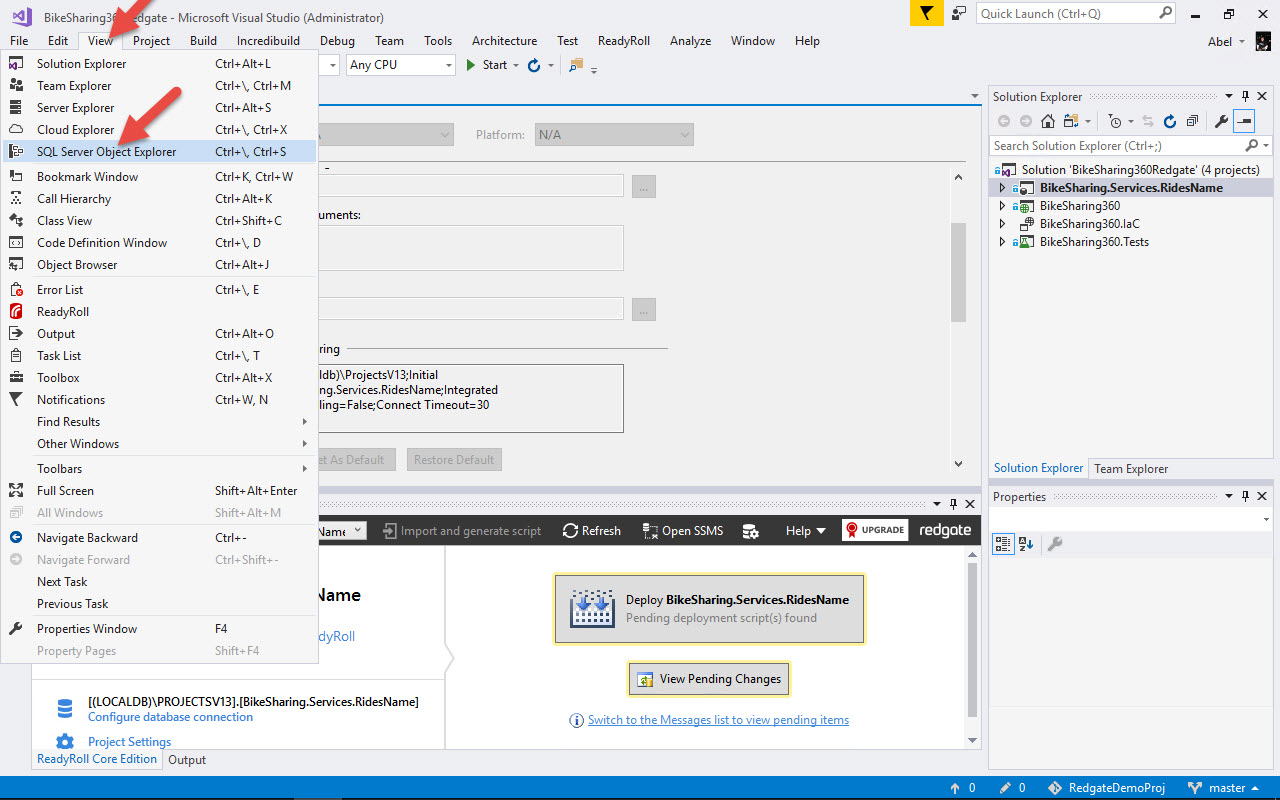1280x800 pixels.
Task: Click Deploy BikeSharing.Services.RidesName button
Action: [709, 609]
